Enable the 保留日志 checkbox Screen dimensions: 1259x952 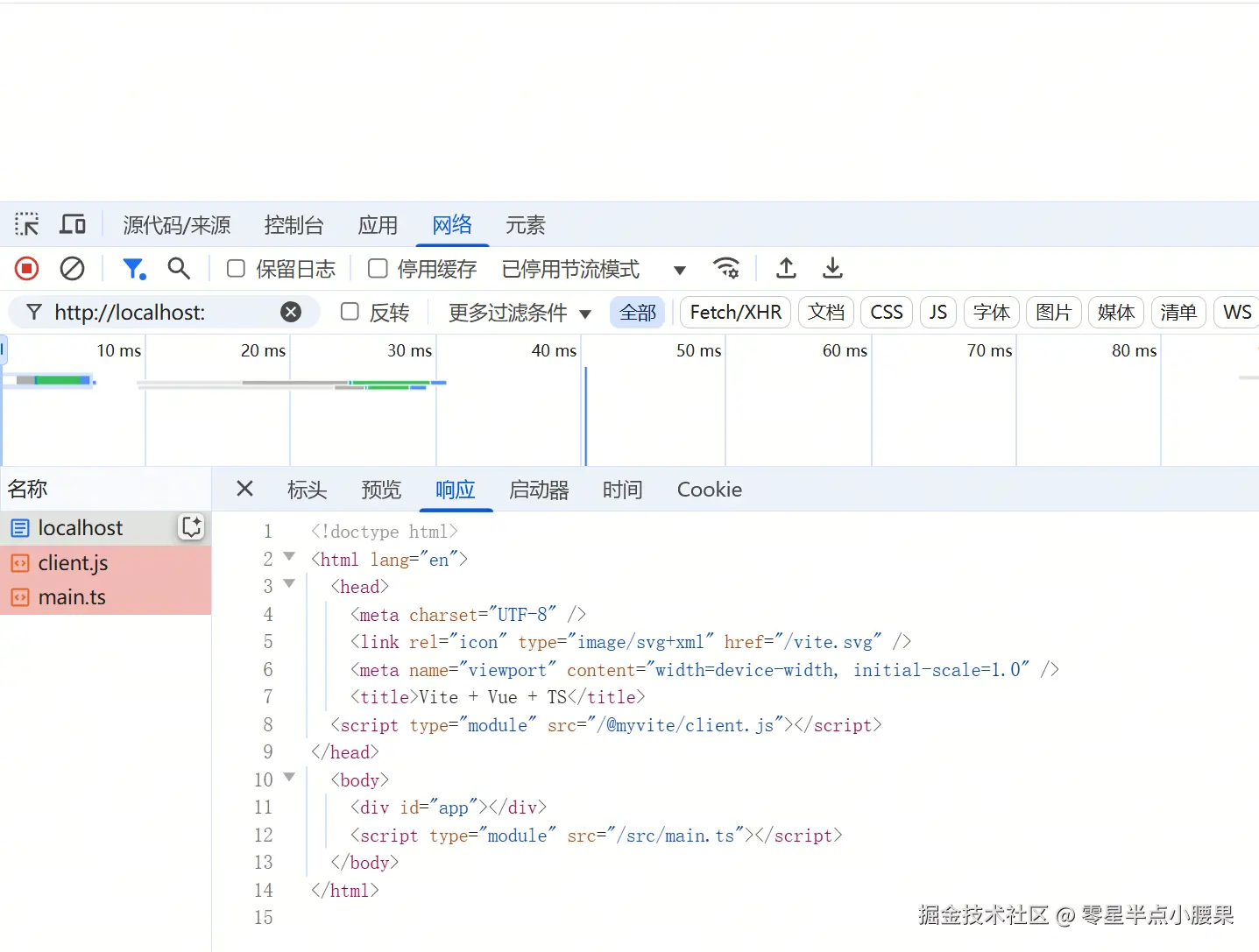pos(236,268)
